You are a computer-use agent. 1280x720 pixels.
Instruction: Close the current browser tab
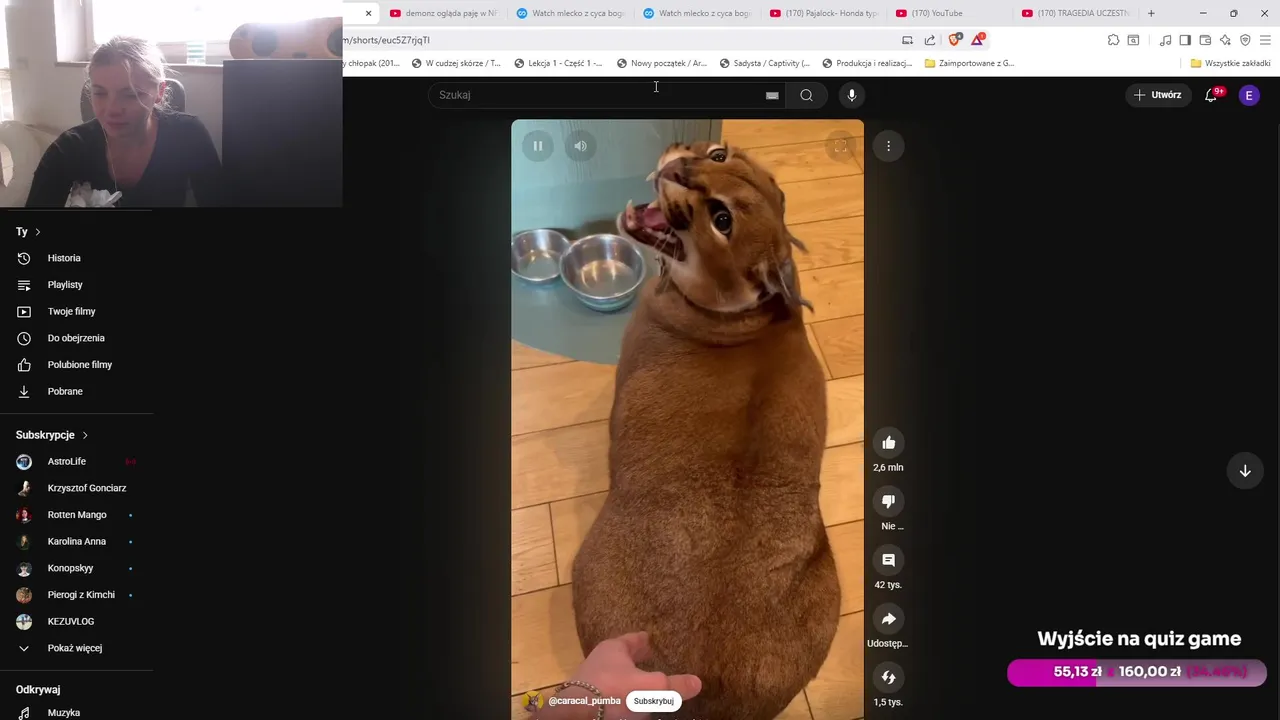(x=368, y=13)
